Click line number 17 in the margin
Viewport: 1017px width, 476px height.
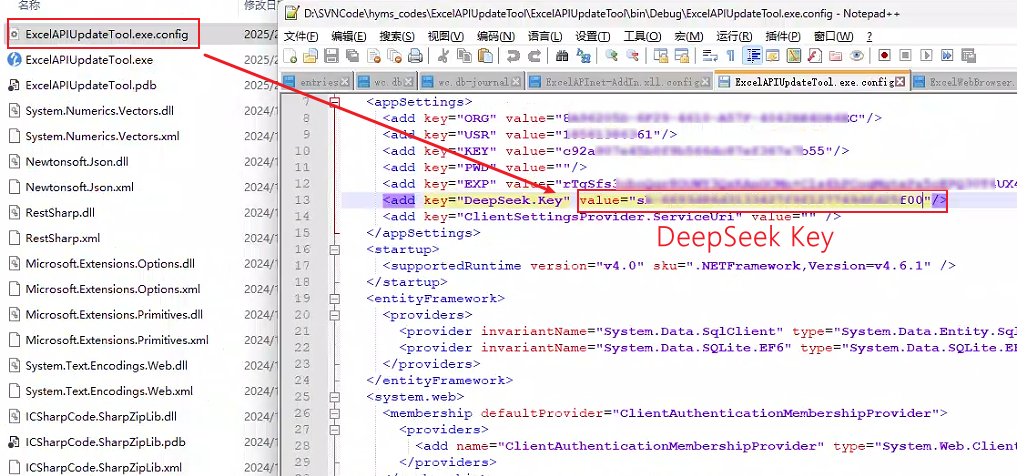pyautogui.click(x=302, y=265)
